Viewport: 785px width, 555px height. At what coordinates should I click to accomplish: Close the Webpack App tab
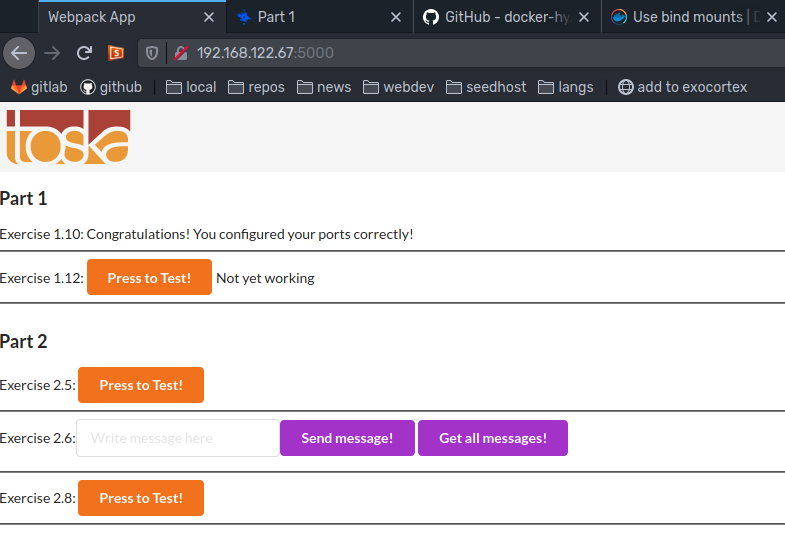[x=208, y=17]
